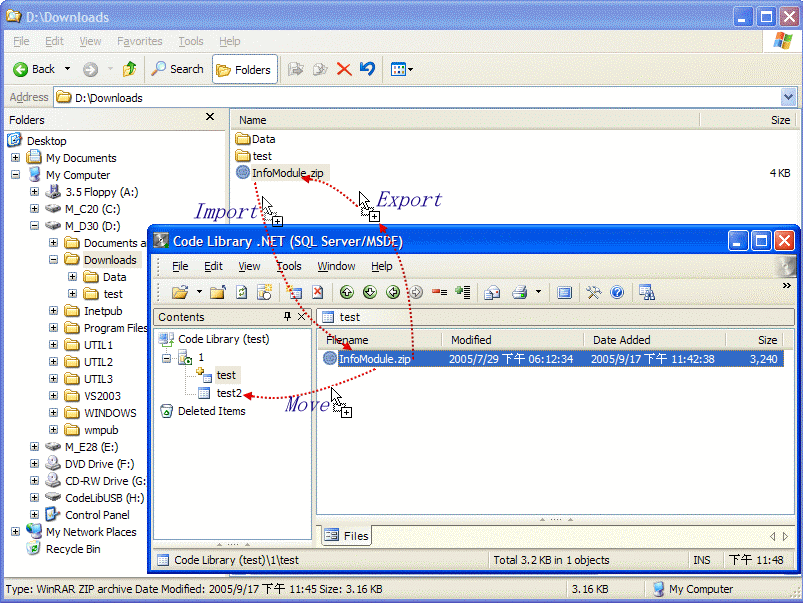This screenshot has width=803, height=603.
Task: Click the red Delete X icon in Explorer toolbar
Action: (x=344, y=69)
